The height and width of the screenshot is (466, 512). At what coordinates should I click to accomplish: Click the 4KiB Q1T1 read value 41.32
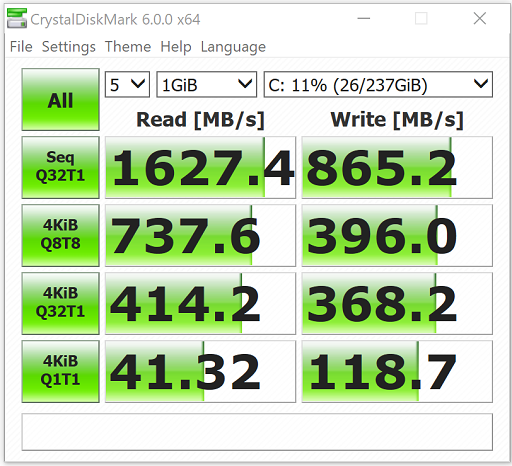[200, 371]
